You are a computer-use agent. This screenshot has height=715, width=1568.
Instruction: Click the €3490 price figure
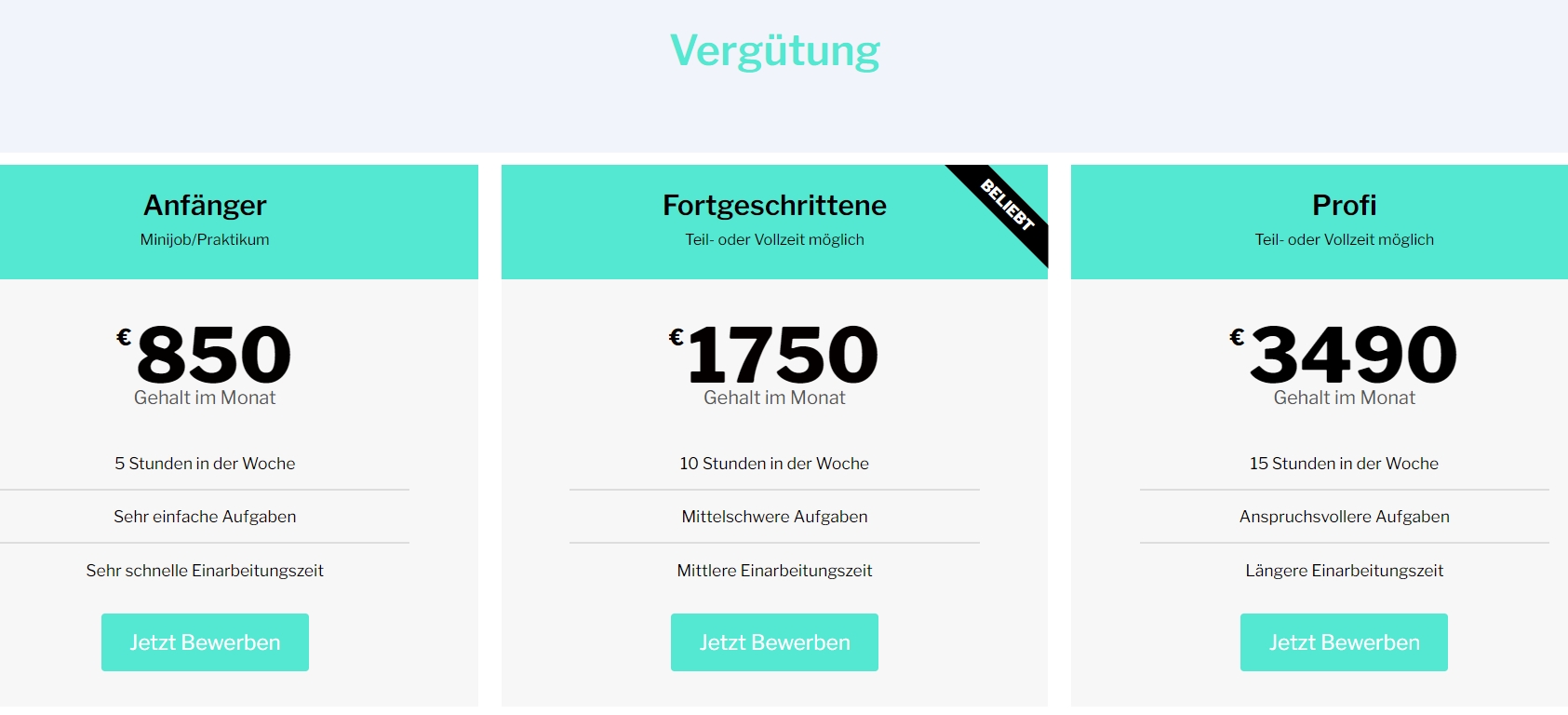click(x=1343, y=354)
